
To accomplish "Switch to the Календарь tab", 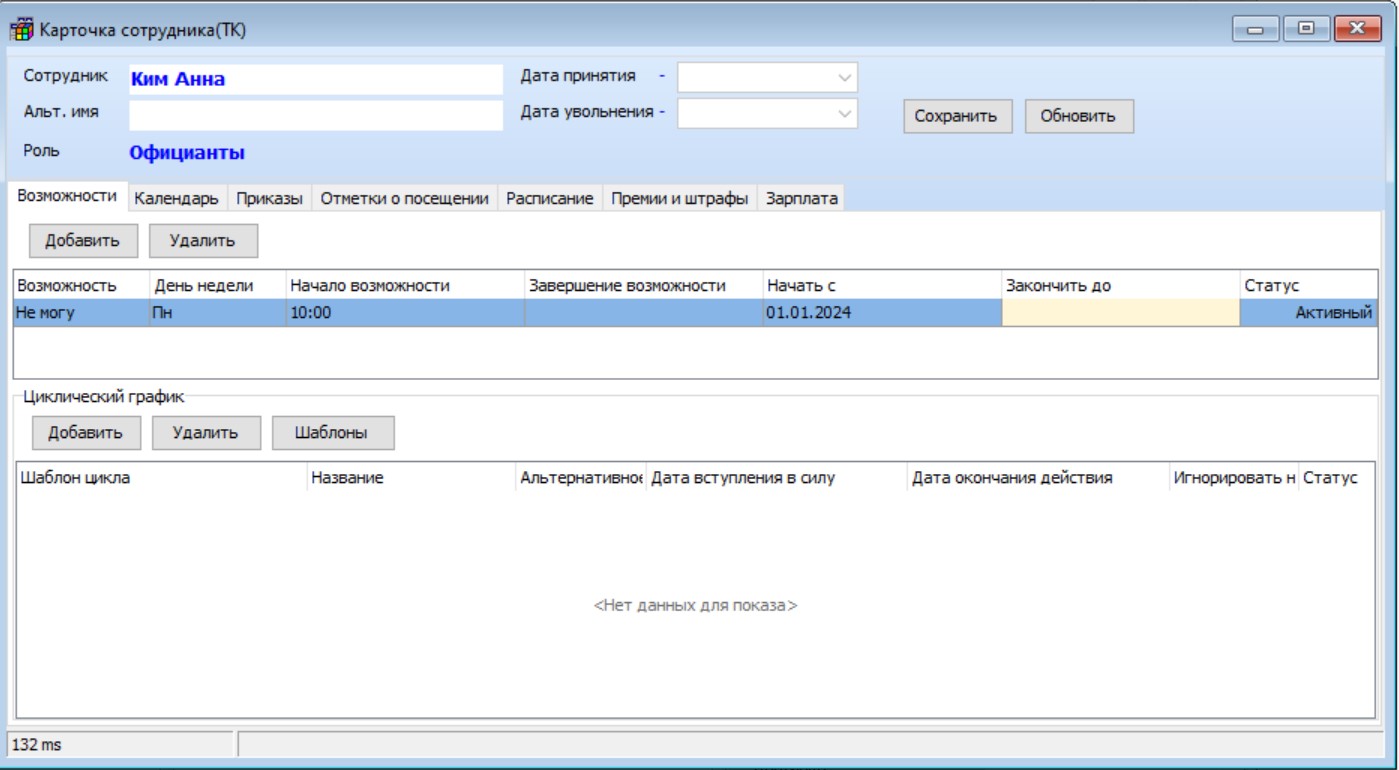I will [x=177, y=199].
